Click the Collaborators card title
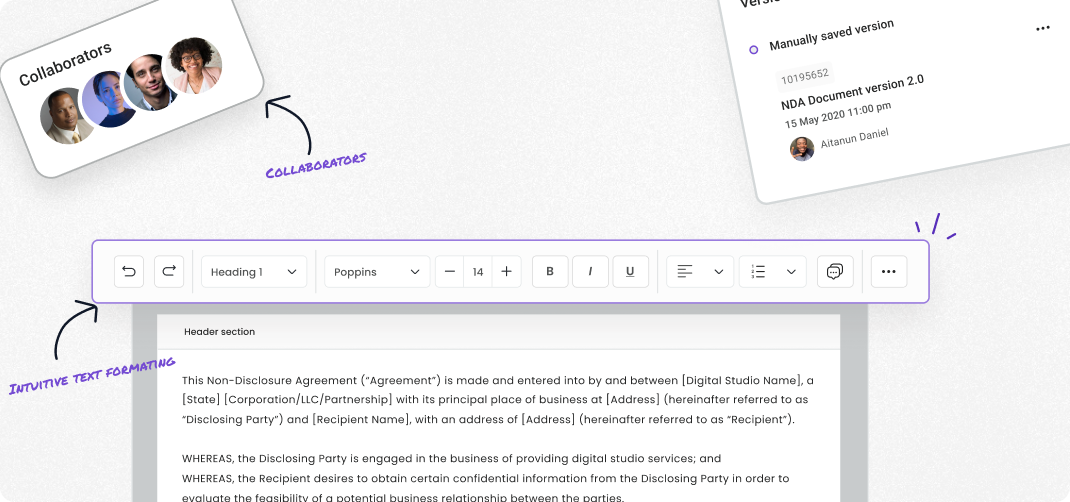The image size is (1070, 502). [65, 65]
